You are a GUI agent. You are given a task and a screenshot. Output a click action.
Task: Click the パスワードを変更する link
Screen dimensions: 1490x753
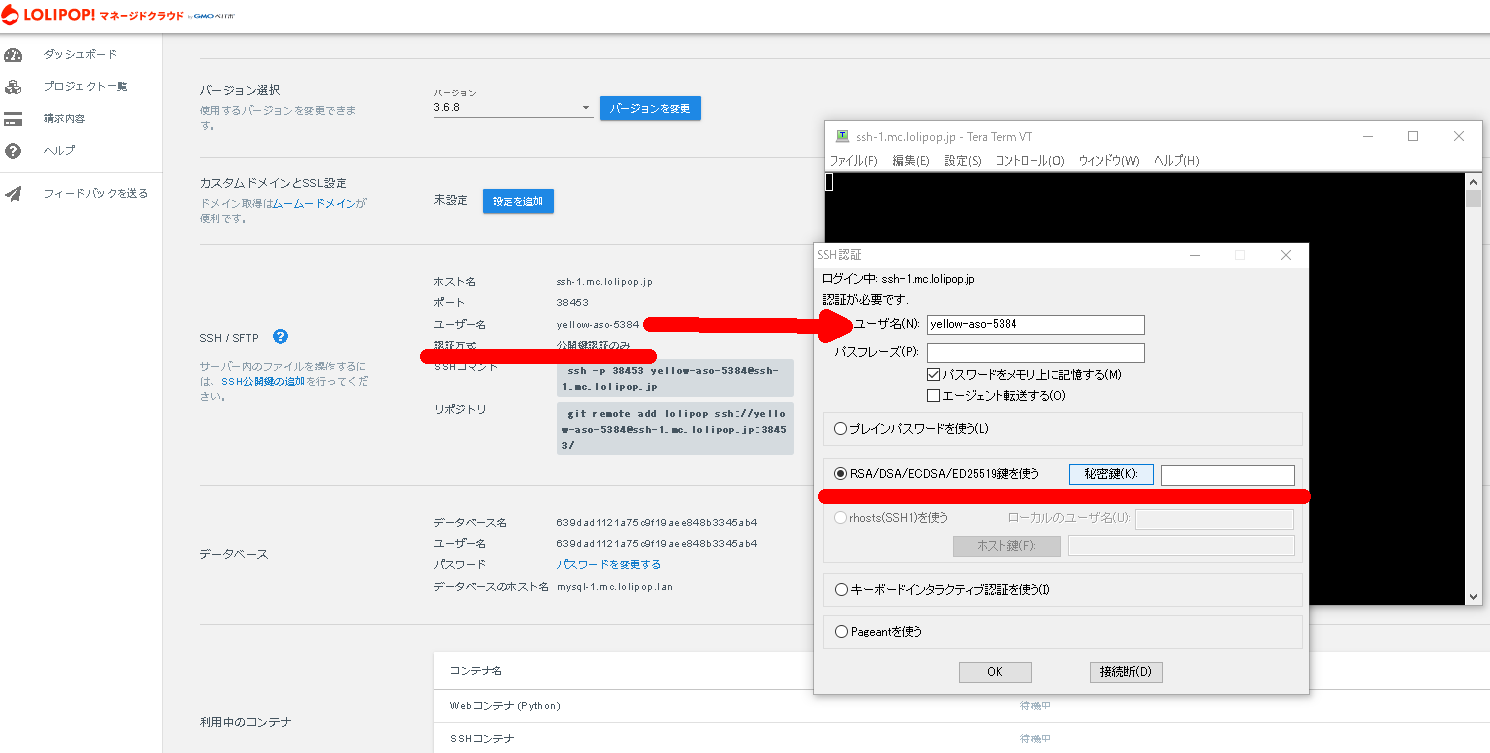click(608, 565)
